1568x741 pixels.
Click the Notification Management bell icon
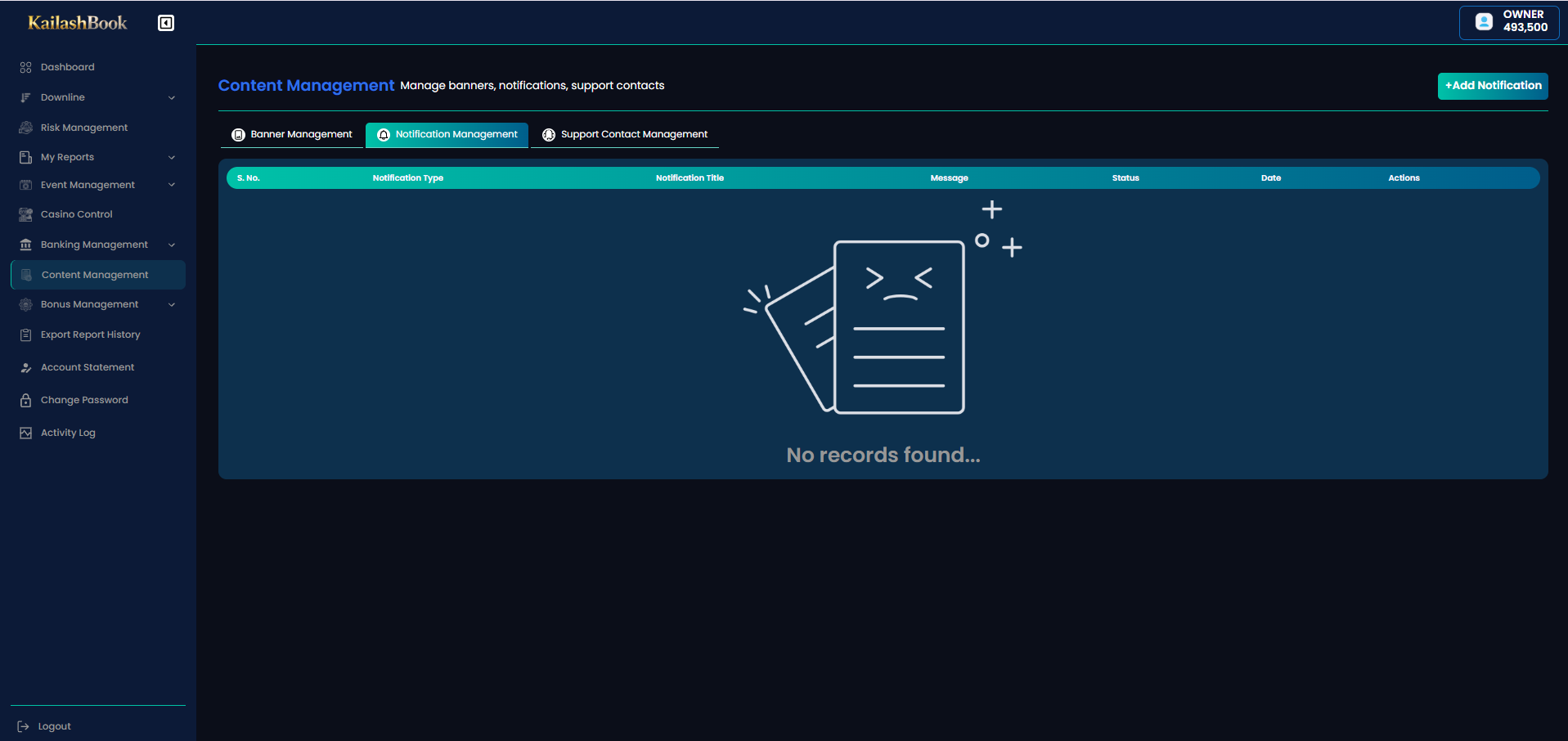coord(383,135)
